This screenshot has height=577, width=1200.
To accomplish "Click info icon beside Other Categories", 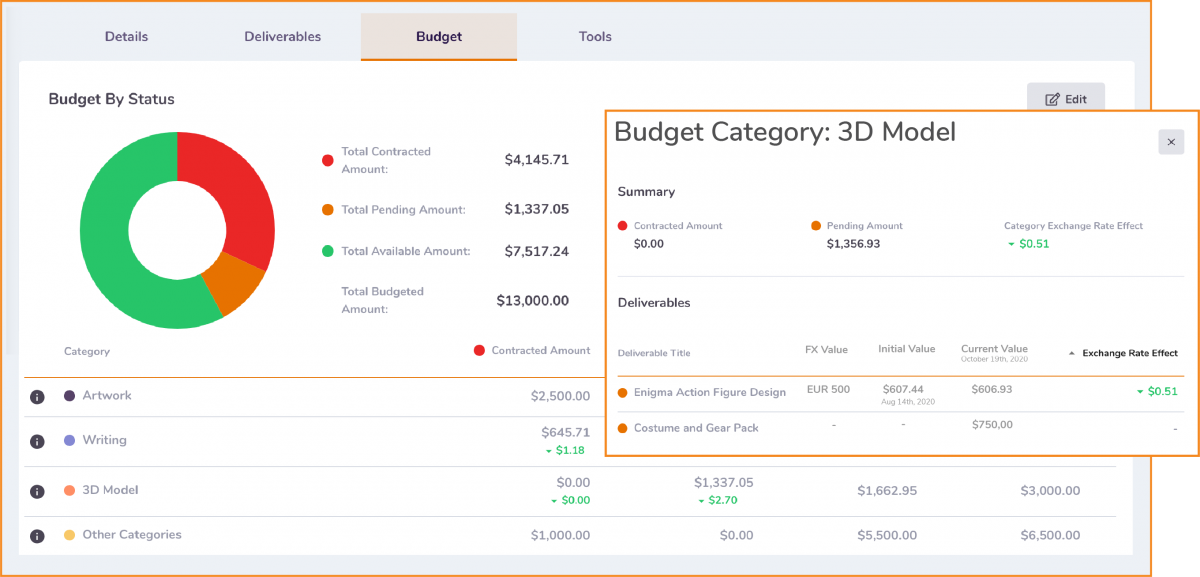I will tap(37, 536).
